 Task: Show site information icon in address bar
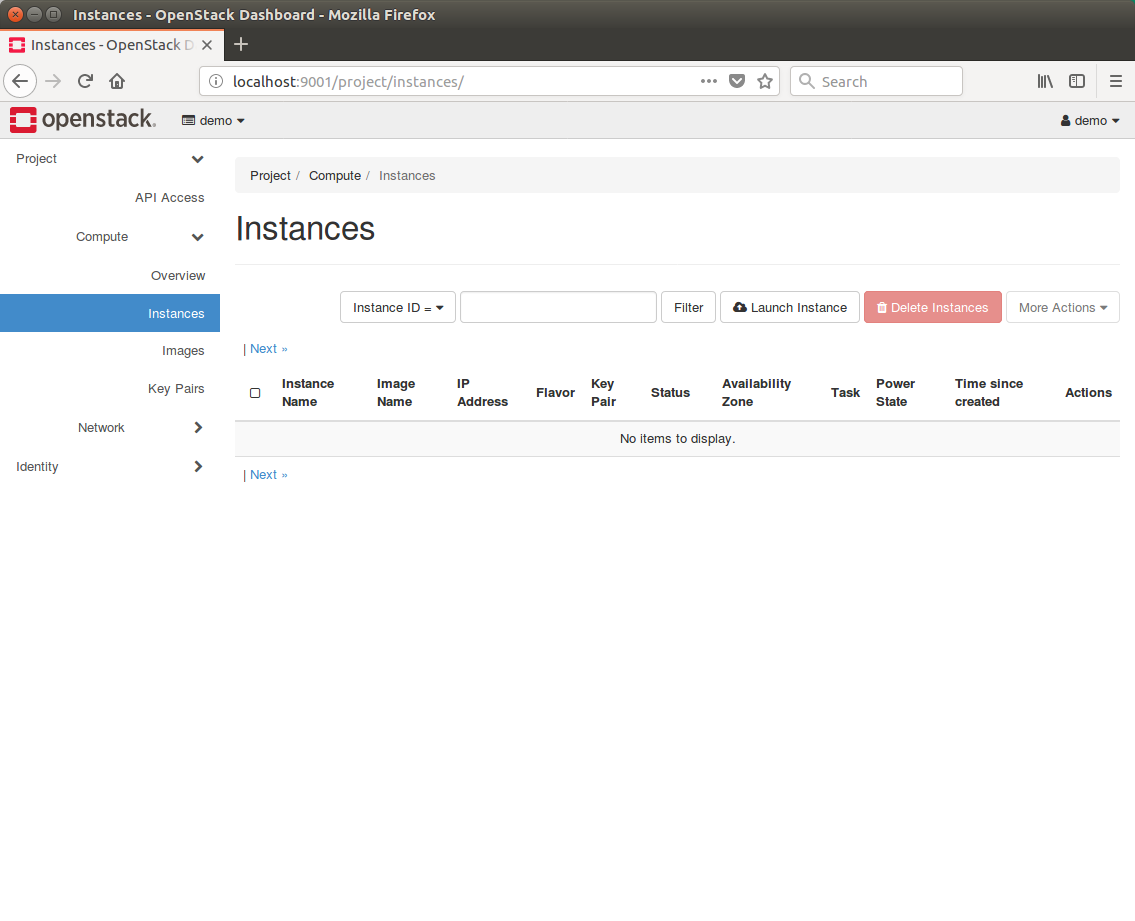pos(216,81)
